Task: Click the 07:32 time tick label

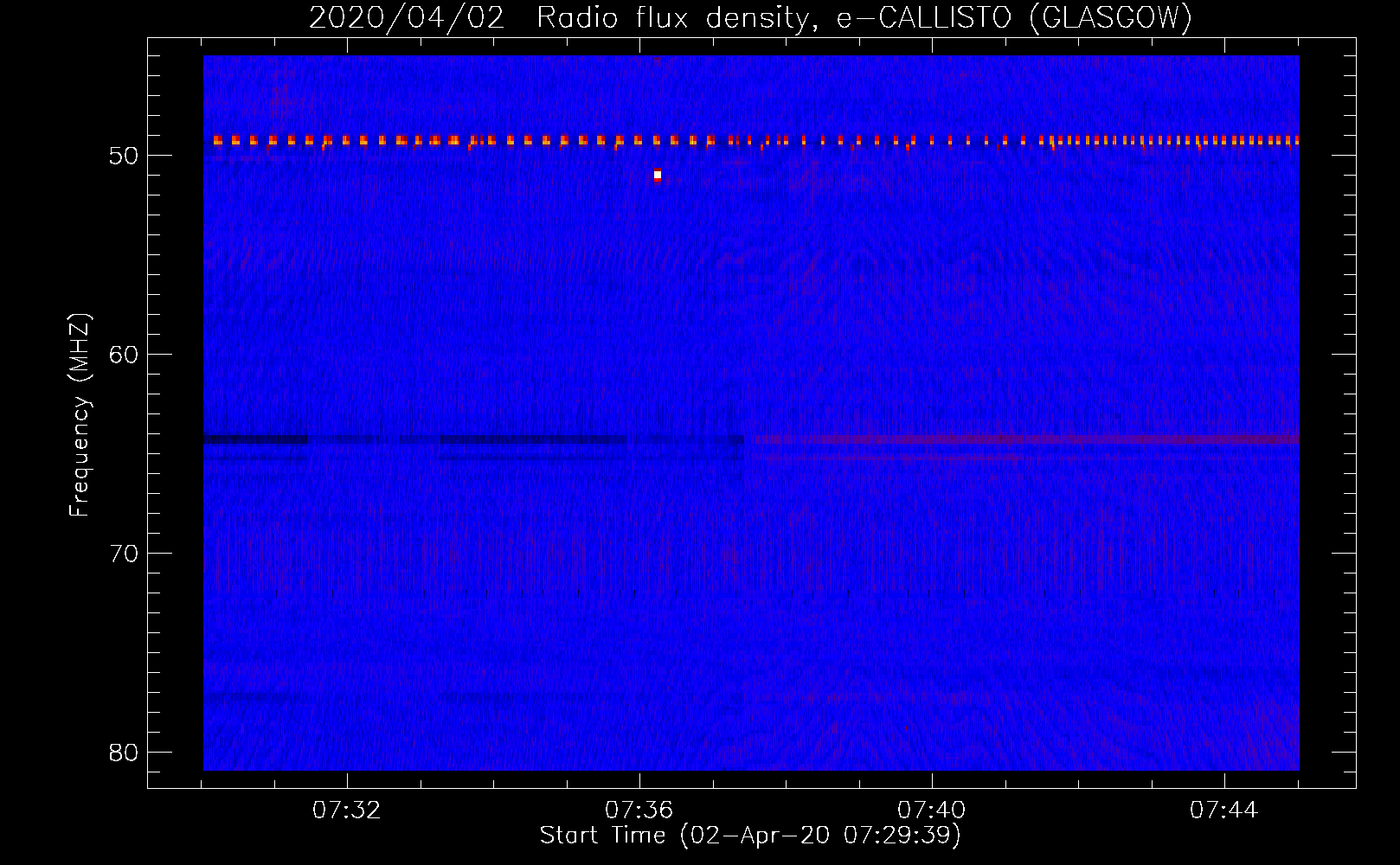Action: coord(347,811)
